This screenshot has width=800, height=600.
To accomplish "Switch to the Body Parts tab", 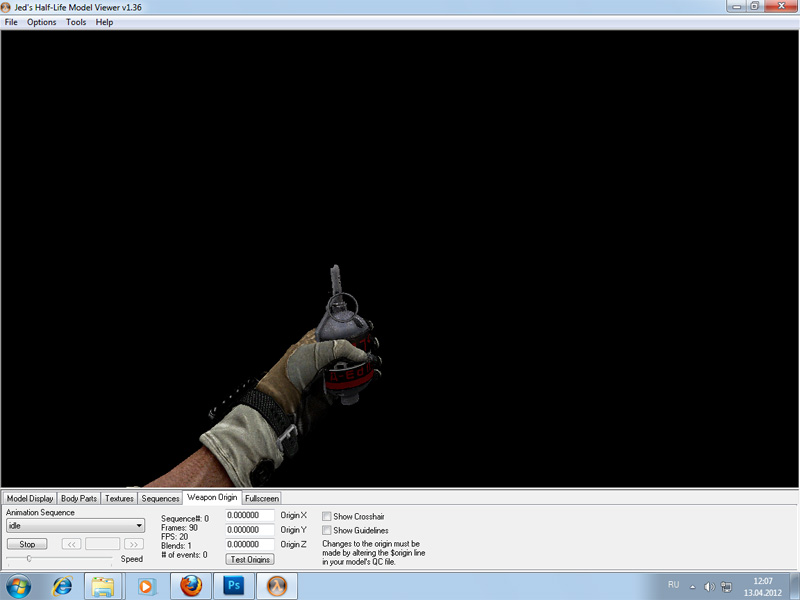I will (79, 498).
